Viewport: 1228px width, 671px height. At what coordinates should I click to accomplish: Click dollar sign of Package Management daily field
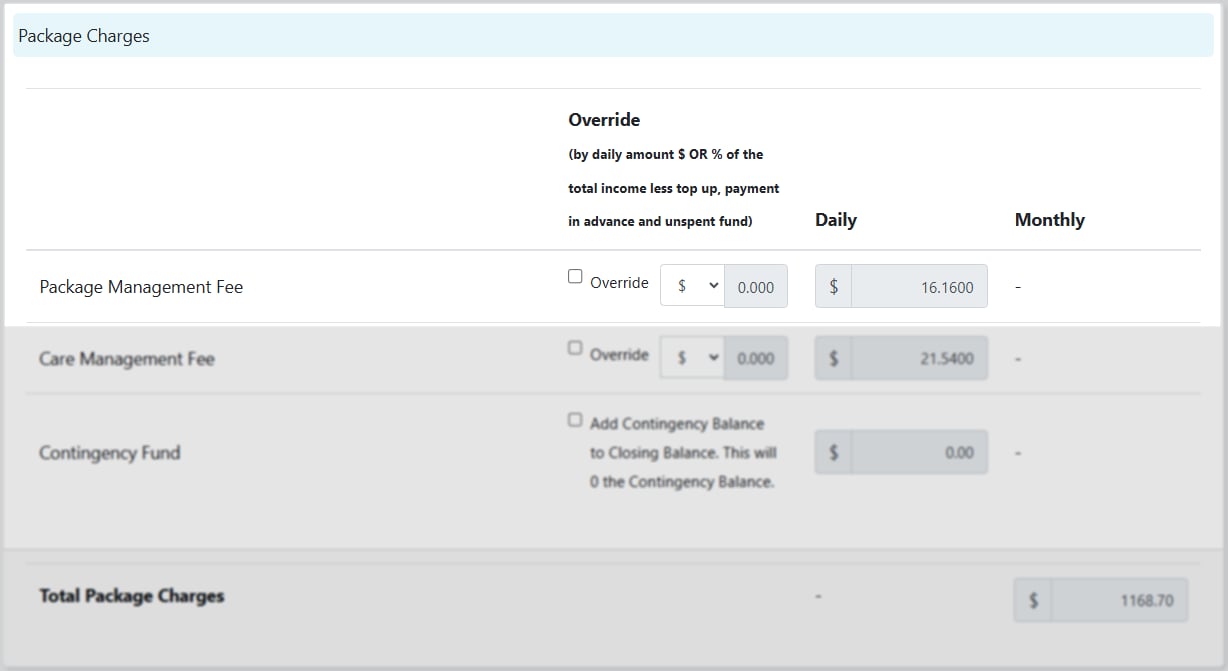(x=834, y=286)
